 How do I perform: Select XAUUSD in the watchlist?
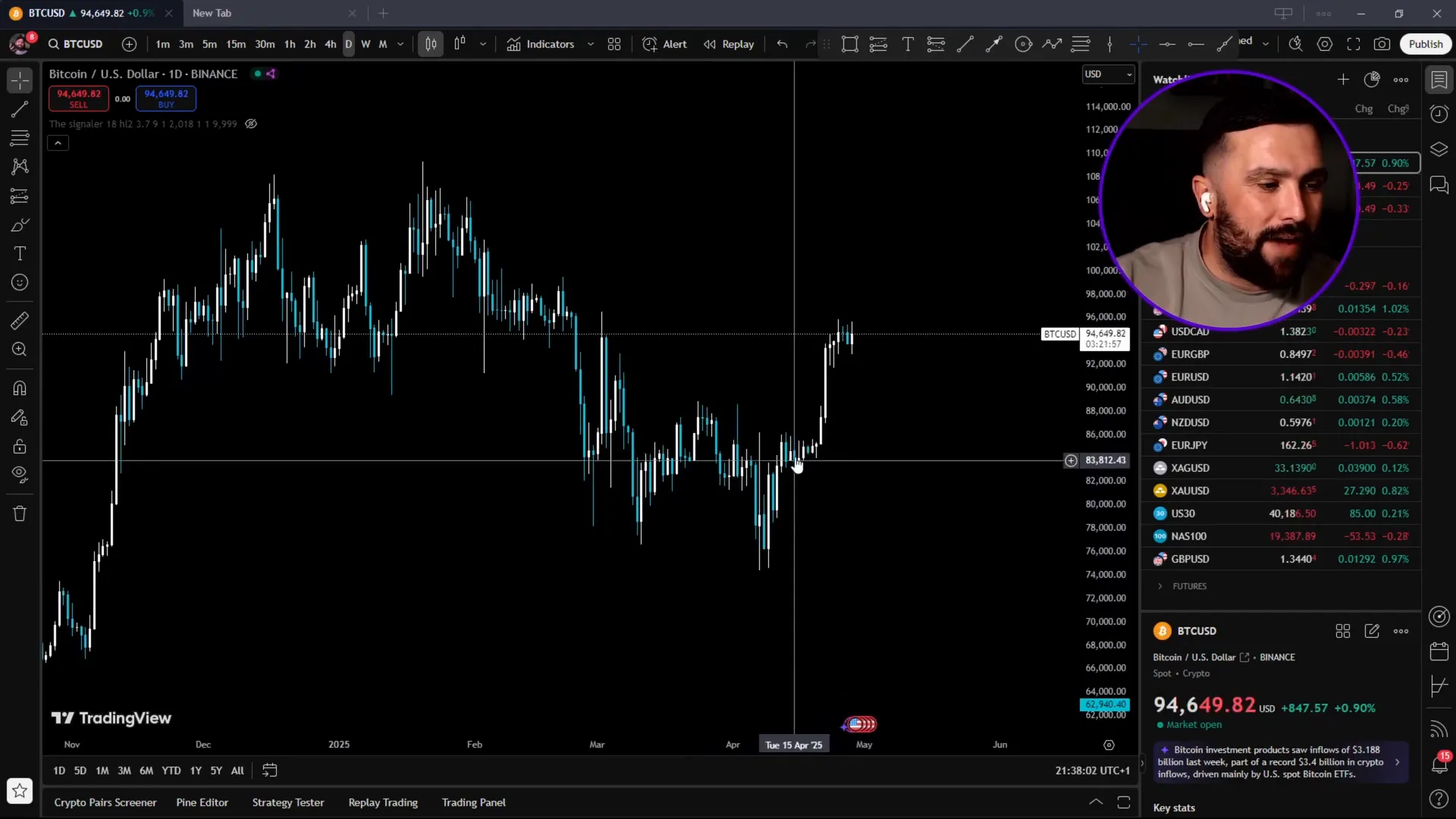point(1281,491)
